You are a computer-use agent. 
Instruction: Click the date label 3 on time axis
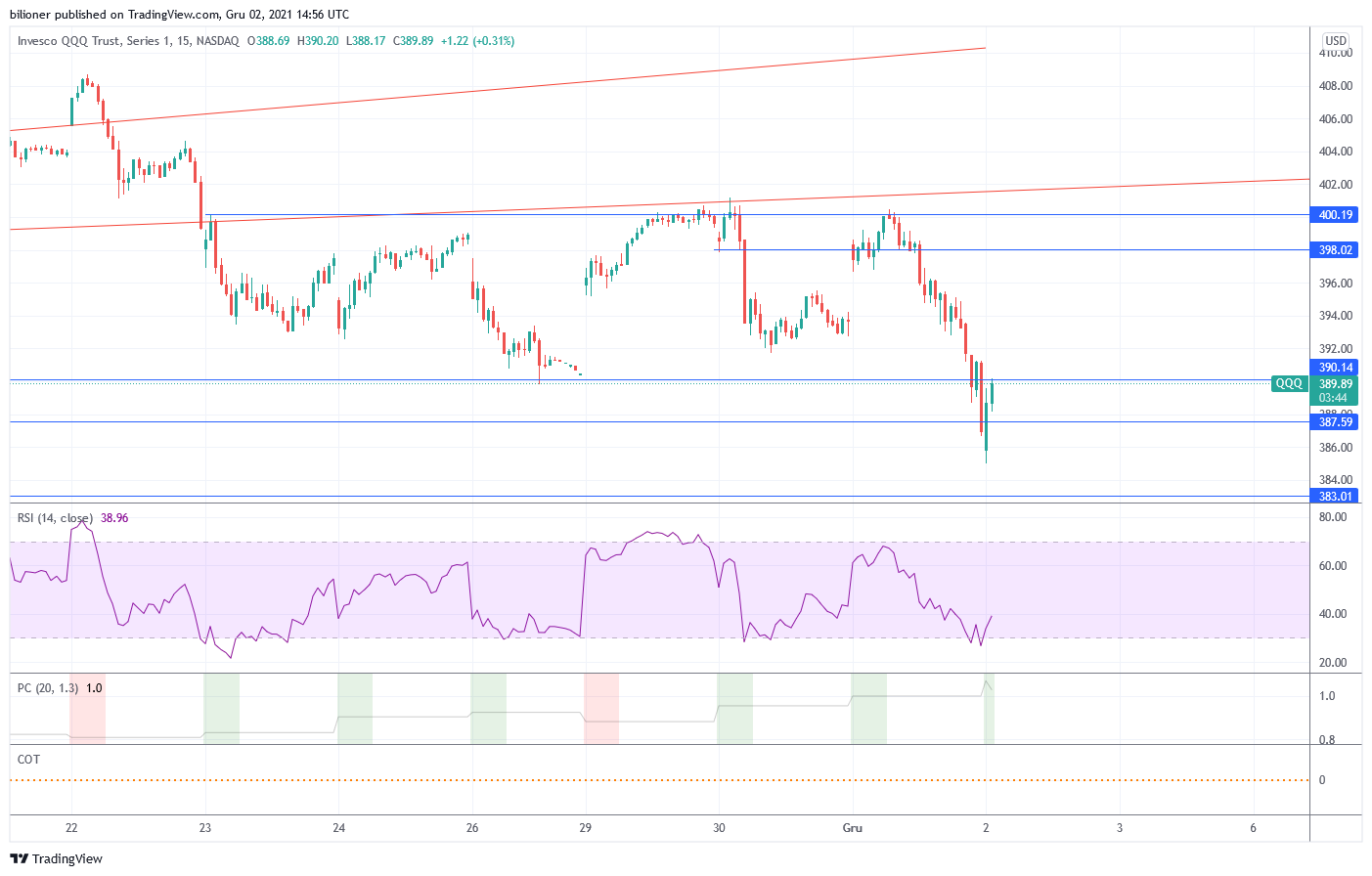coord(1120,828)
